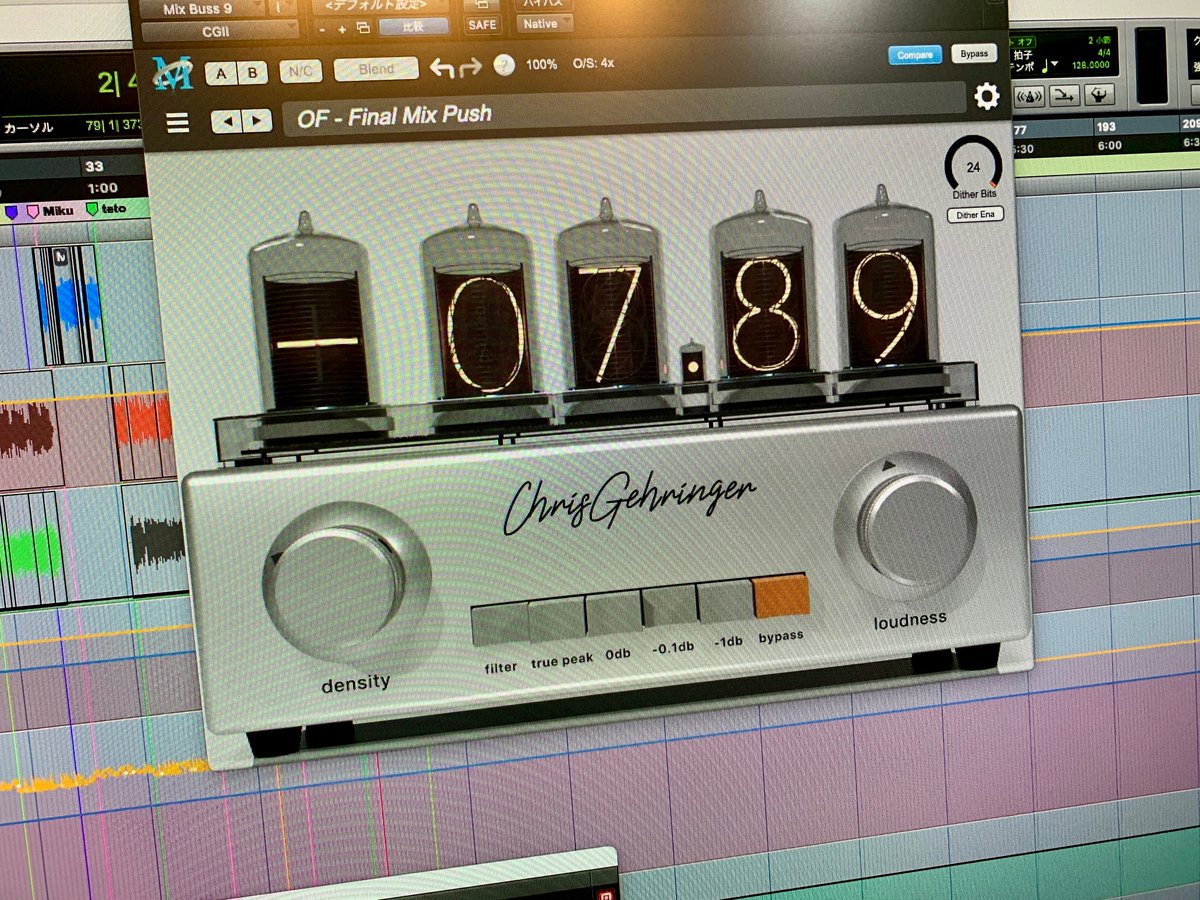Toggle the orange bypass switch on the unit
The height and width of the screenshot is (900, 1200).
[781, 596]
